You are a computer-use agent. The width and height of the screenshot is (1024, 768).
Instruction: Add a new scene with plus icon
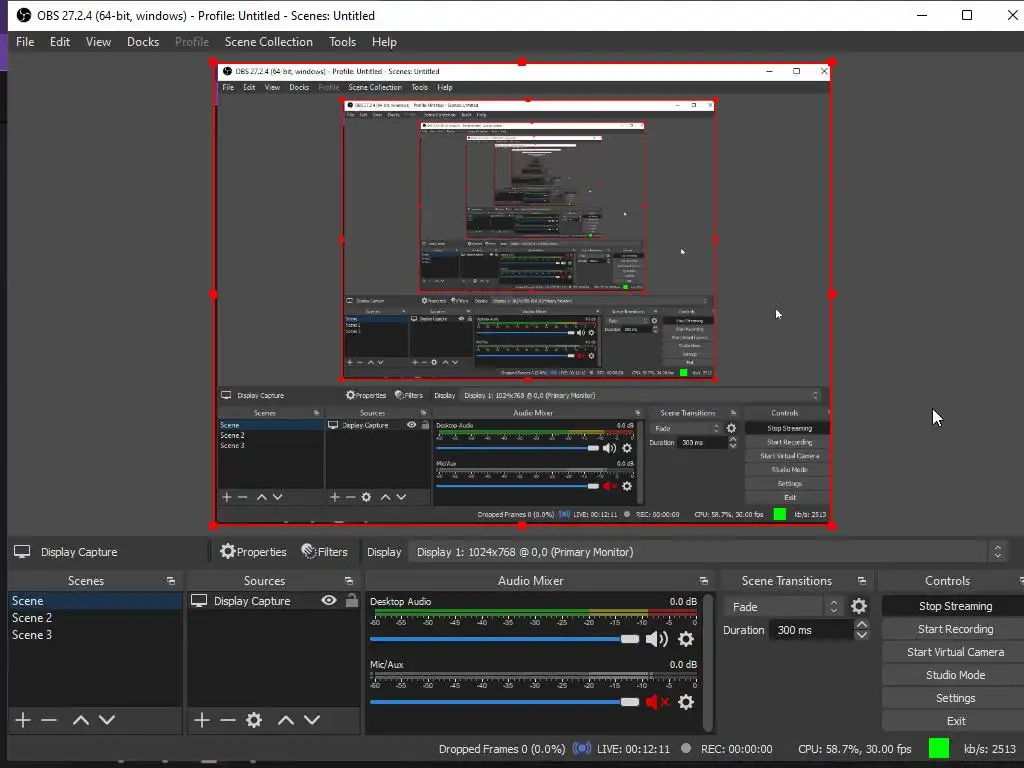[23, 720]
